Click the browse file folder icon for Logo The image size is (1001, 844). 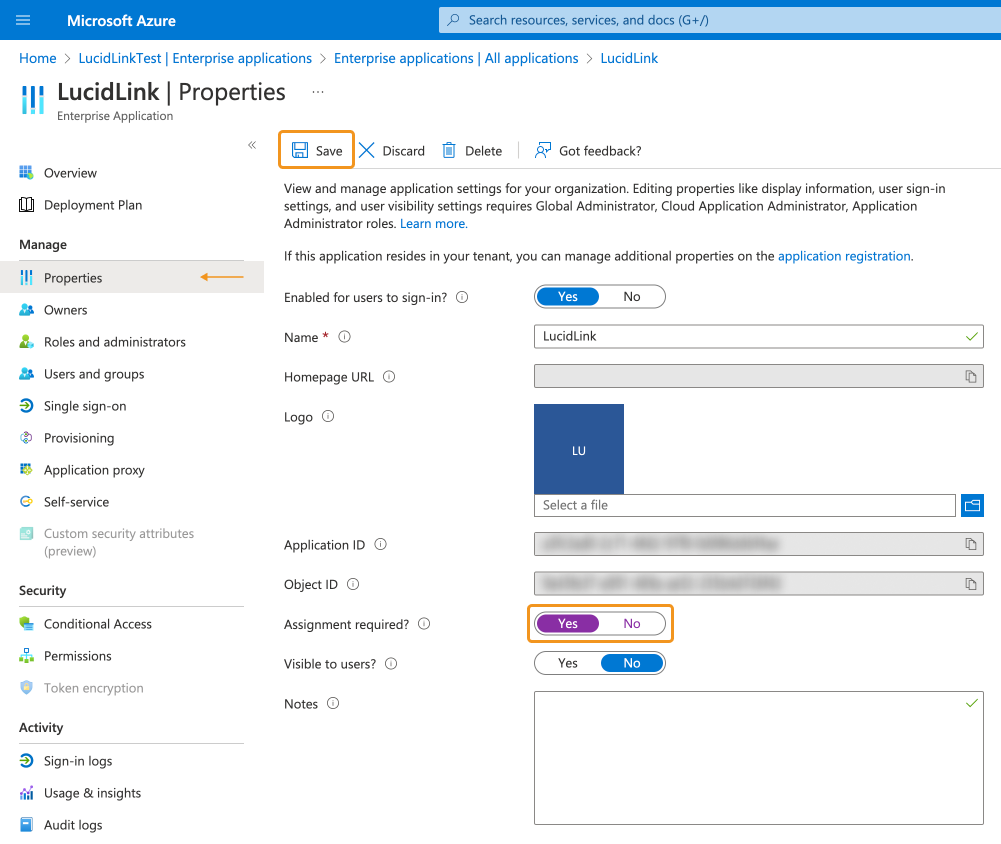pos(972,505)
